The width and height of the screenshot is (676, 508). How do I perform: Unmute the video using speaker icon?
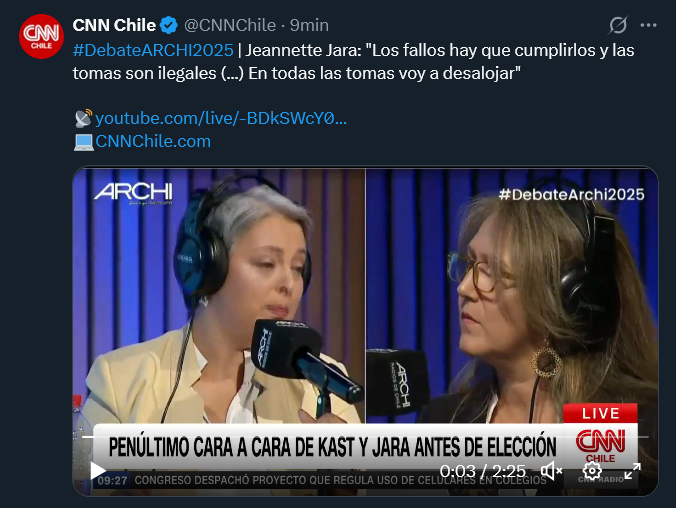[551, 470]
